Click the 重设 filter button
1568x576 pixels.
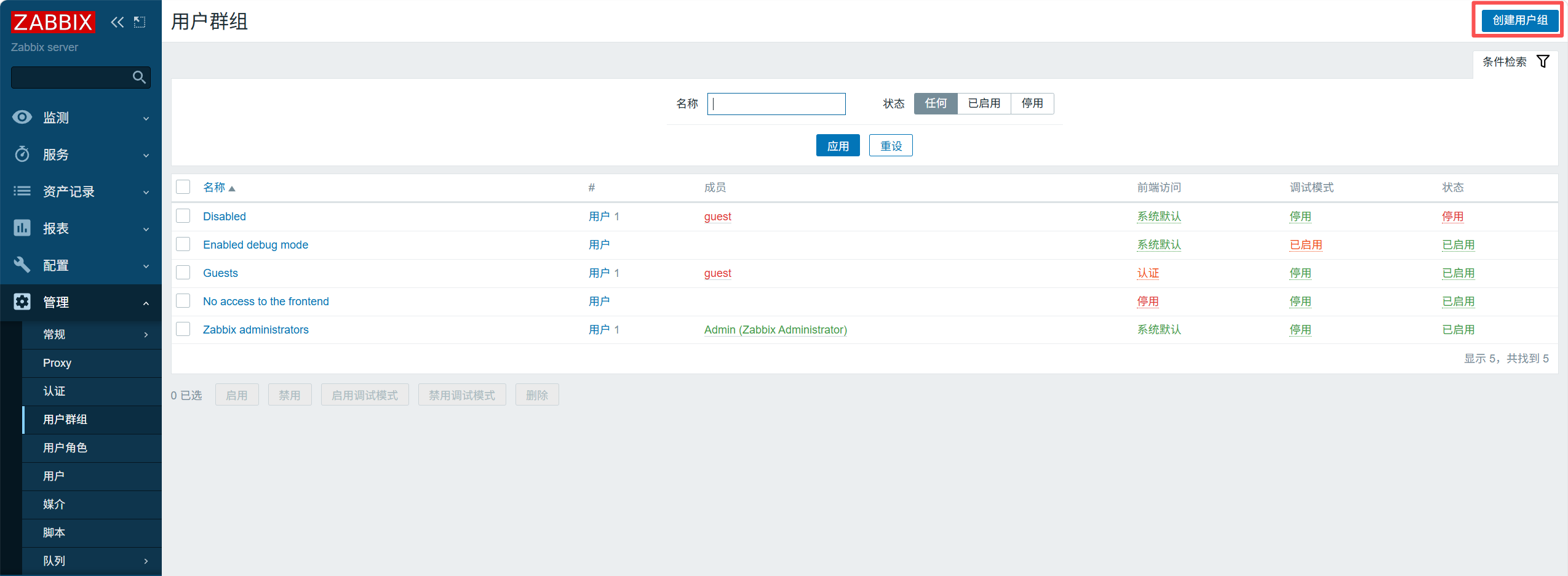click(891, 146)
